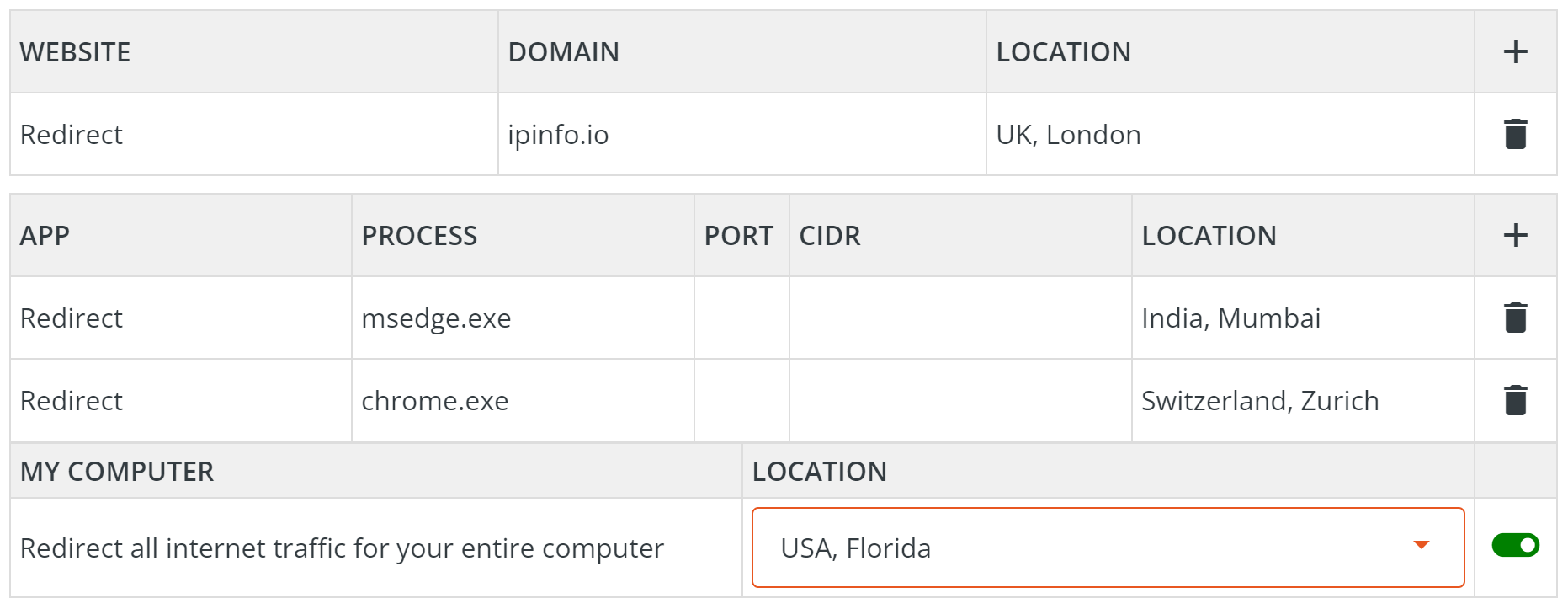Click the orange dropdown arrow for computer location
The width and height of the screenshot is (1568, 609).
(x=1422, y=546)
